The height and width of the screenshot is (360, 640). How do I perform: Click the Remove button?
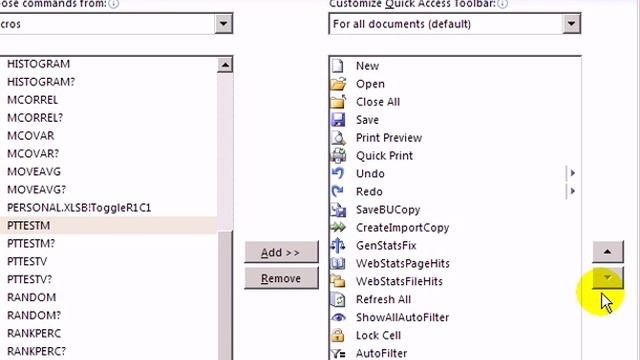point(281,278)
